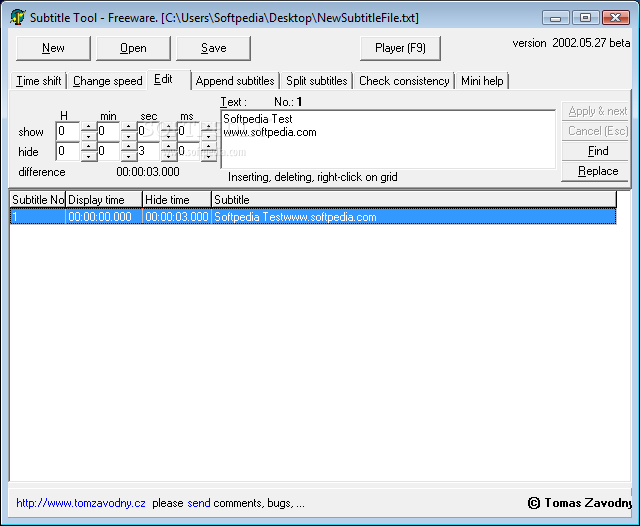This screenshot has height=526, width=640.
Task: Increase show hours with up arrow
Action: point(89,126)
